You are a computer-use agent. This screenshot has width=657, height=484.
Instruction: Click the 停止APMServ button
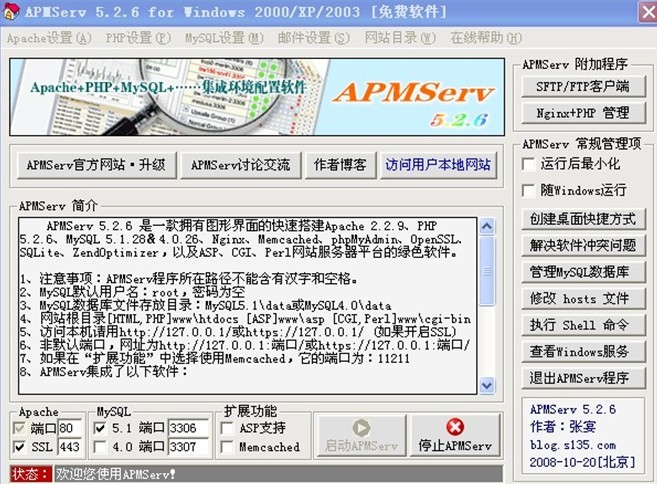point(455,435)
